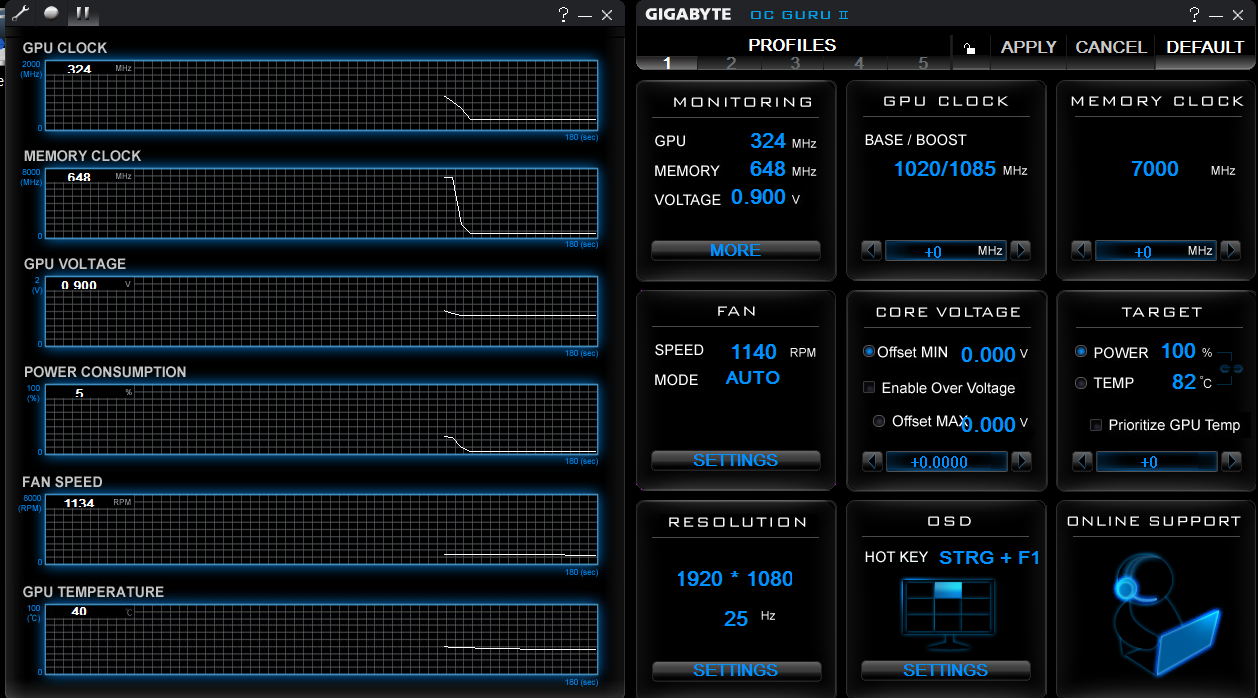The image size is (1258, 698).
Task: Select the Offset MAX radio button
Action: pos(879,421)
